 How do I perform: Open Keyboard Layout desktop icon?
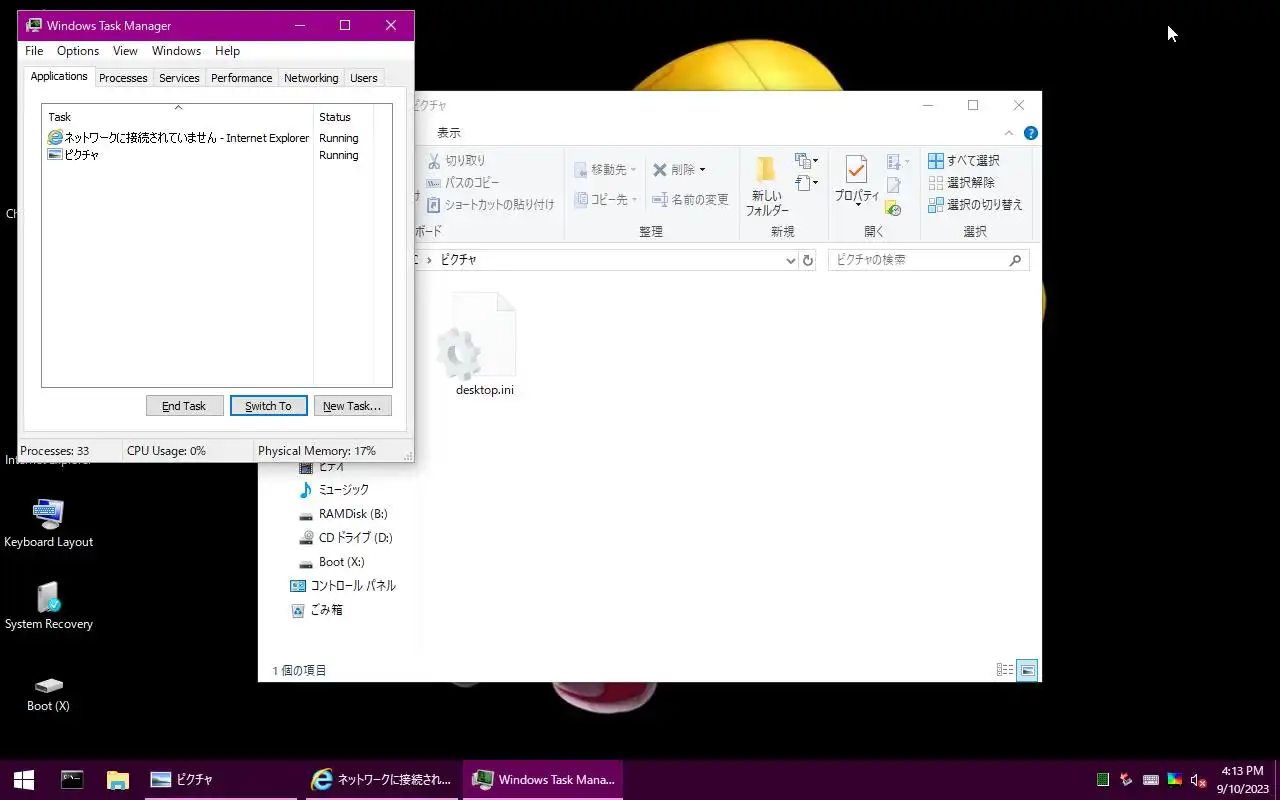click(48, 524)
